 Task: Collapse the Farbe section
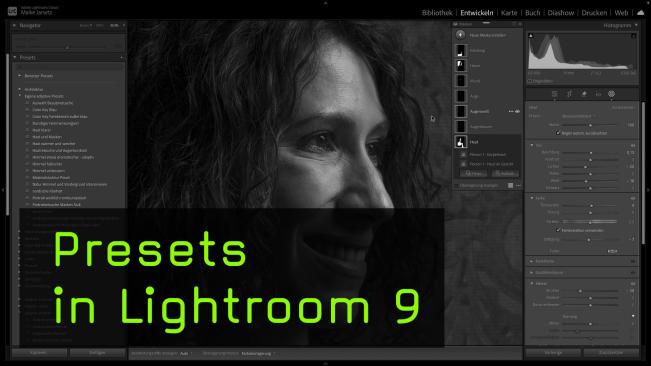click(x=532, y=198)
